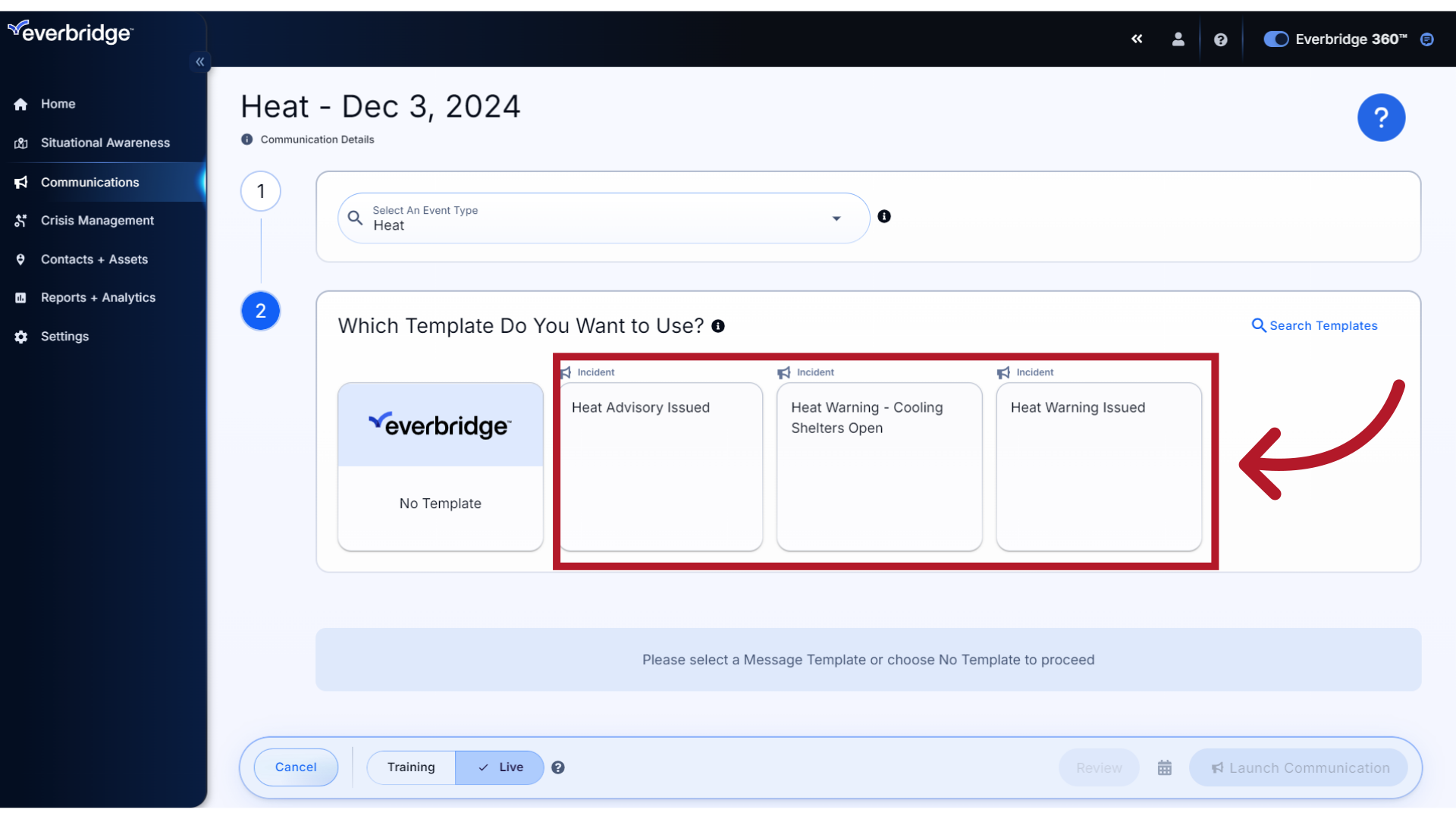1456x819 pixels.
Task: Click the 'Communication Details' text
Action: click(x=318, y=140)
